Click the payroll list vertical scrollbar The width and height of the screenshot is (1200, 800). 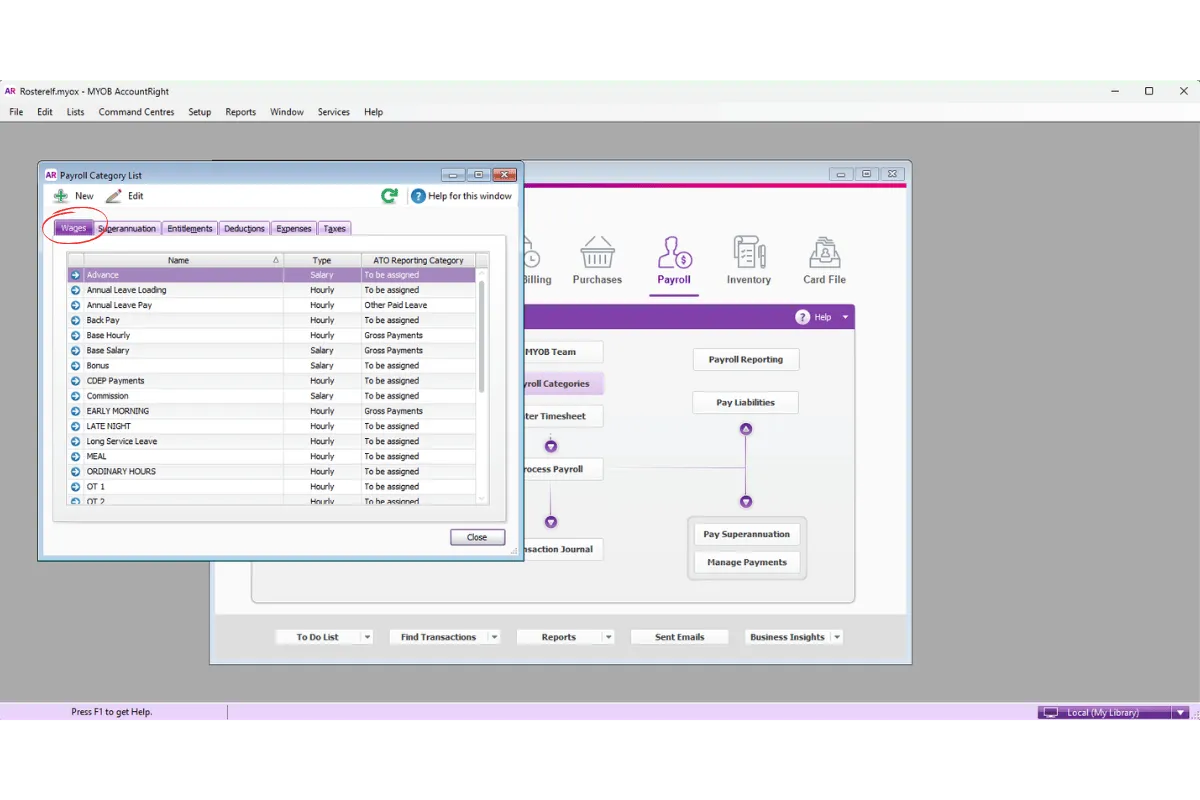coord(482,336)
